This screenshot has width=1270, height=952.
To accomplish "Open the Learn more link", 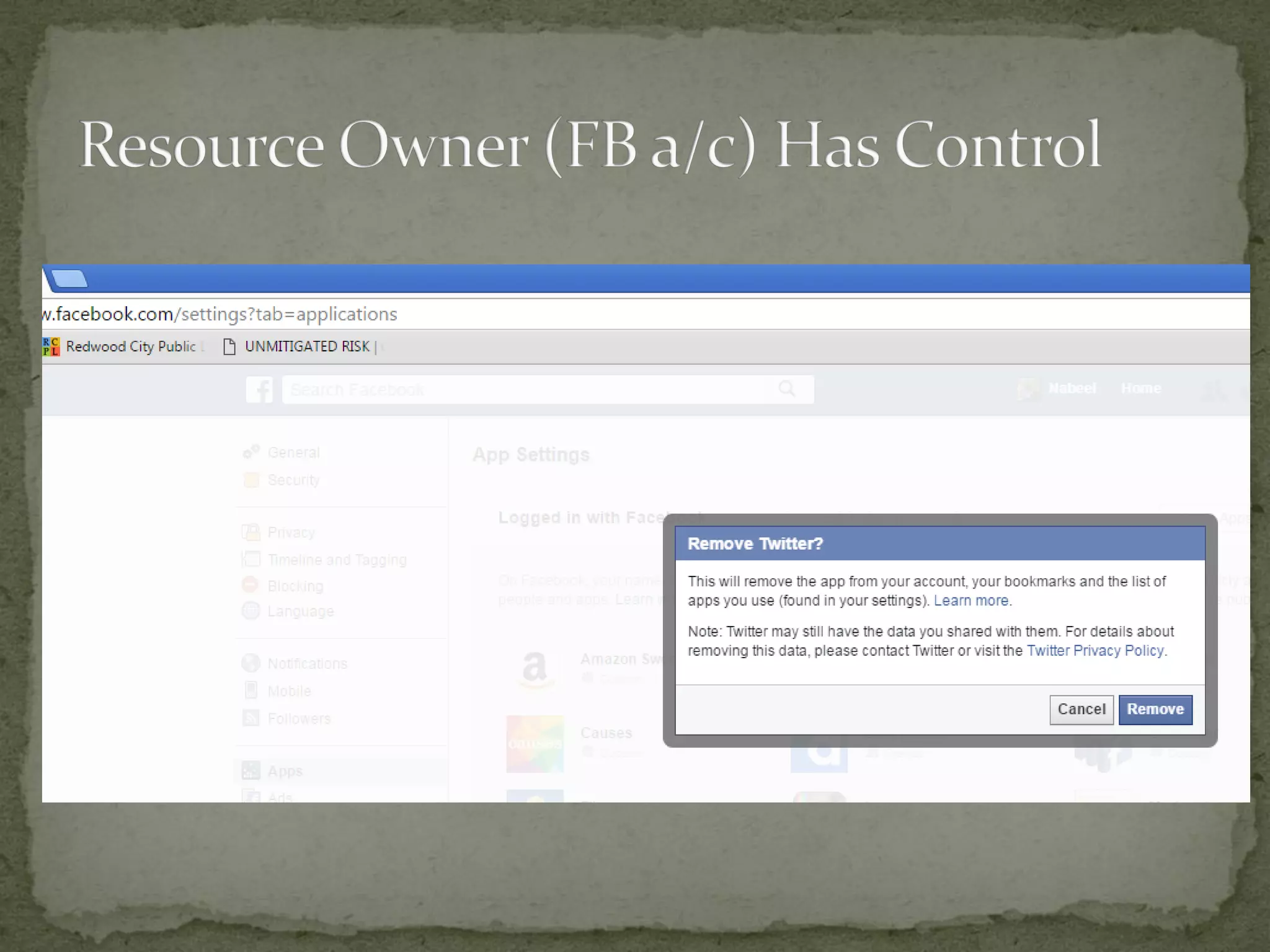I will pyautogui.click(x=971, y=601).
